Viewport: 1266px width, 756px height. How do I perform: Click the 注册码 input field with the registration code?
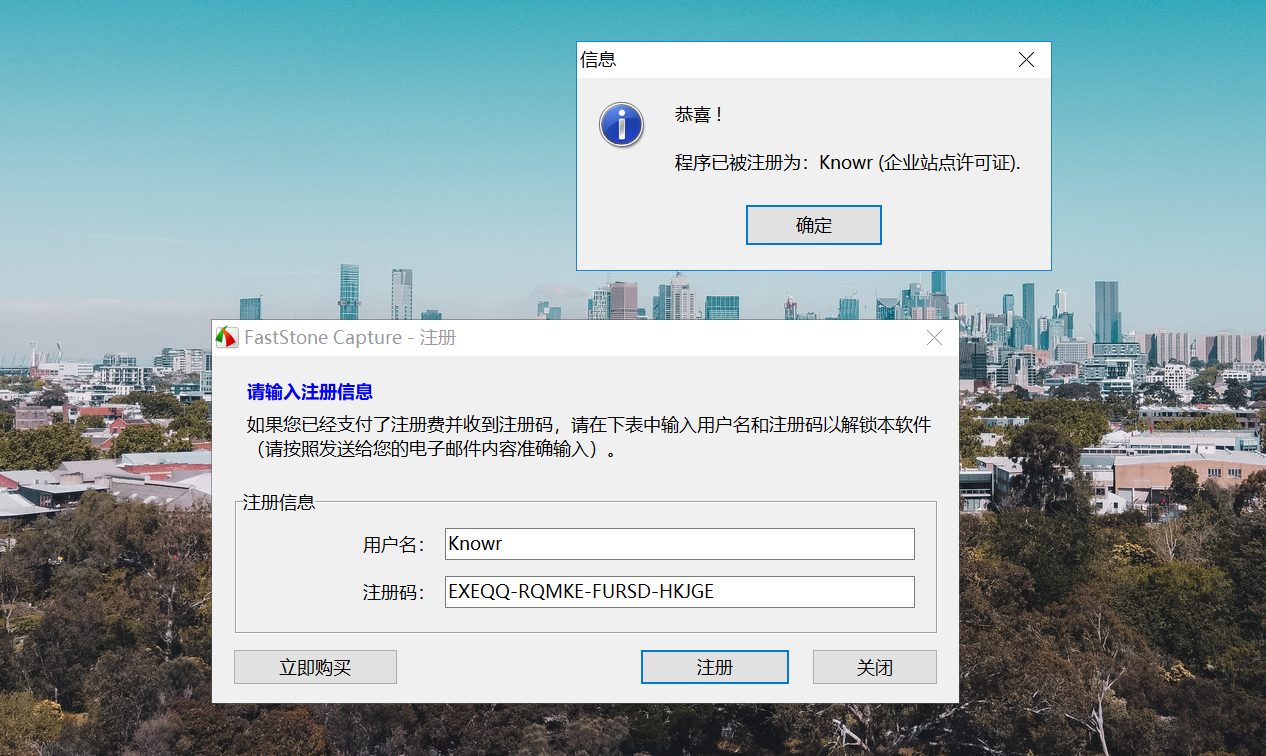(x=680, y=592)
